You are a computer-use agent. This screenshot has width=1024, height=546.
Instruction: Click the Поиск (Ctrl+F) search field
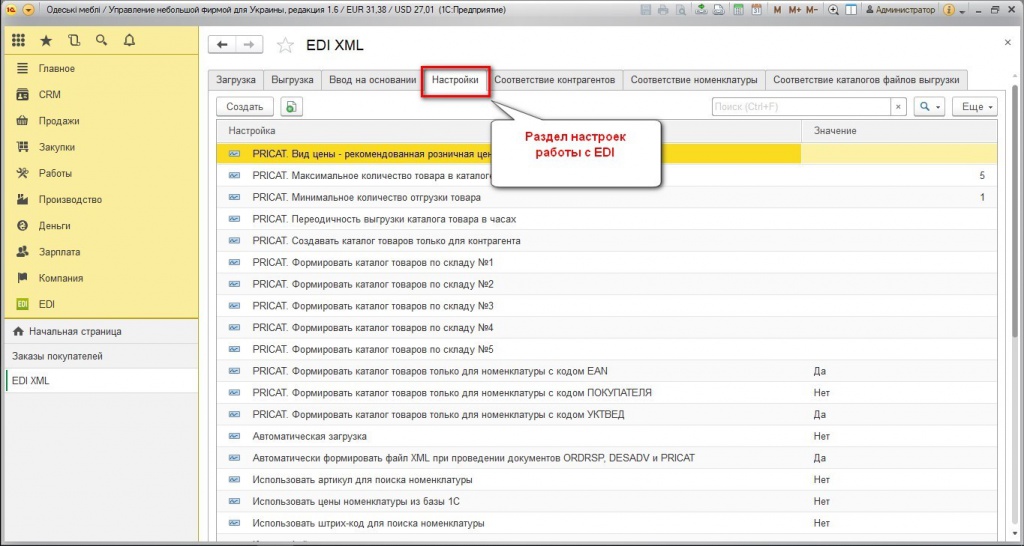(x=801, y=106)
